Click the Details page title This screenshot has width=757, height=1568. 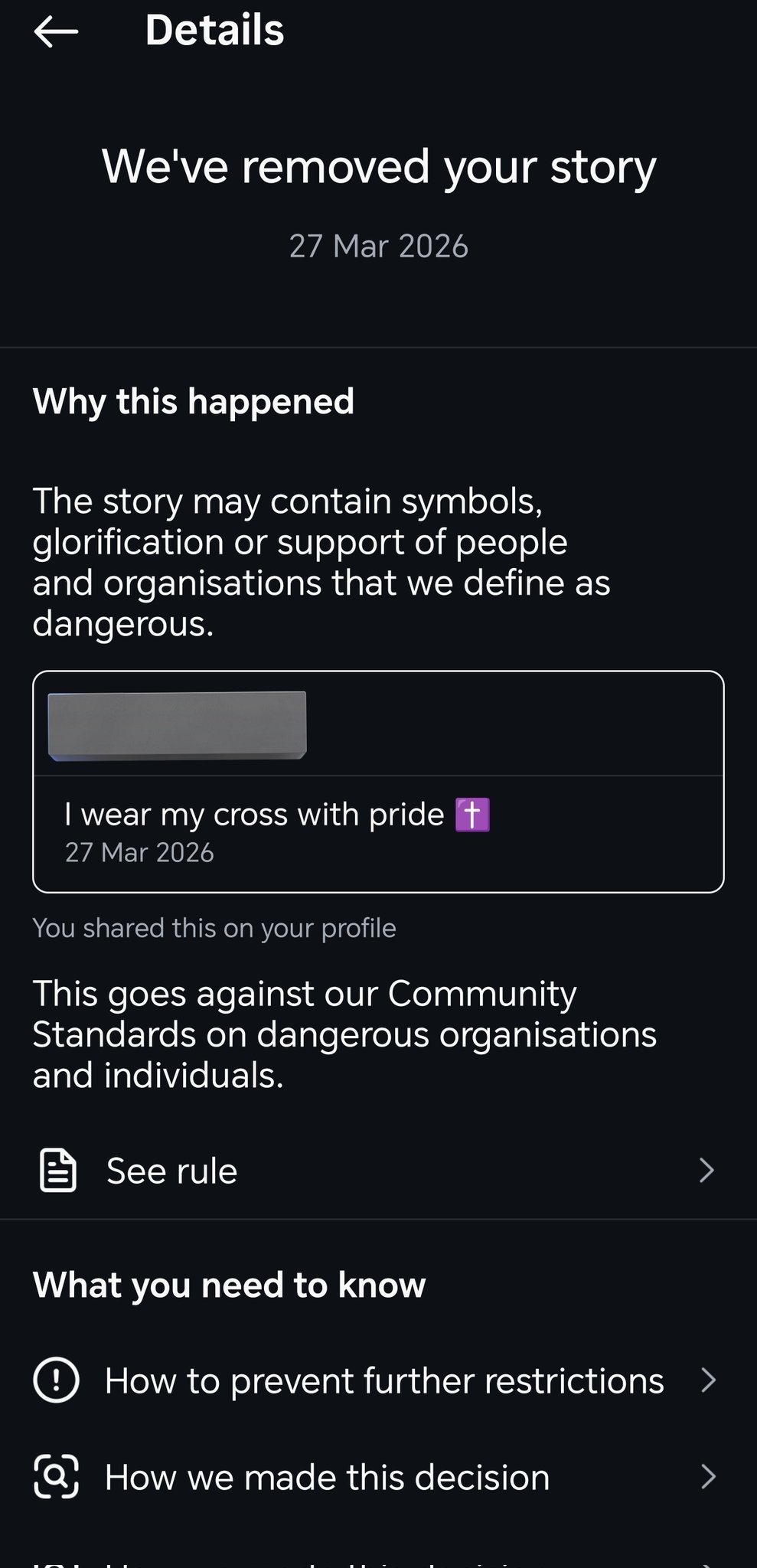click(x=214, y=30)
